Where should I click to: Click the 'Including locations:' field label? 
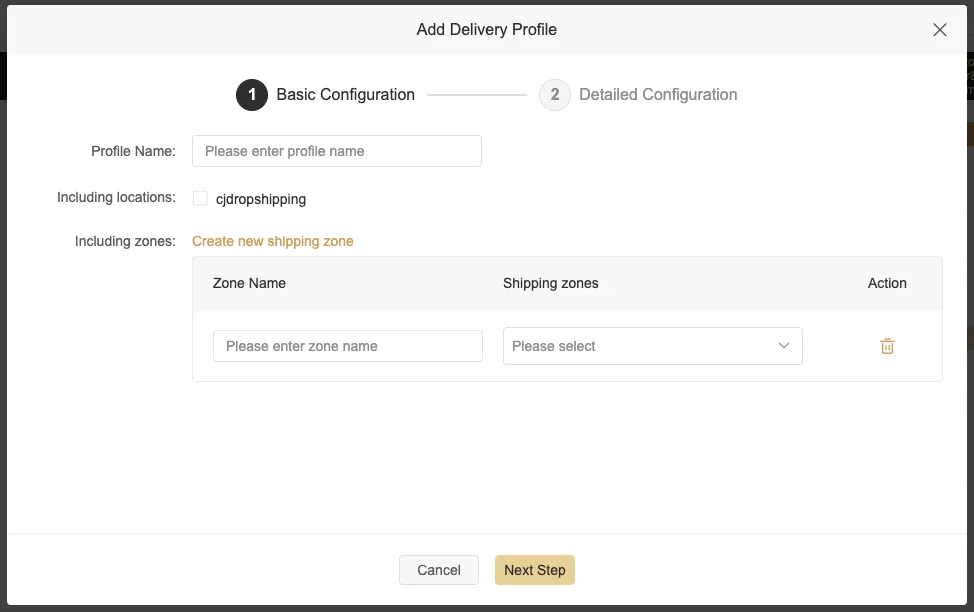click(116, 197)
